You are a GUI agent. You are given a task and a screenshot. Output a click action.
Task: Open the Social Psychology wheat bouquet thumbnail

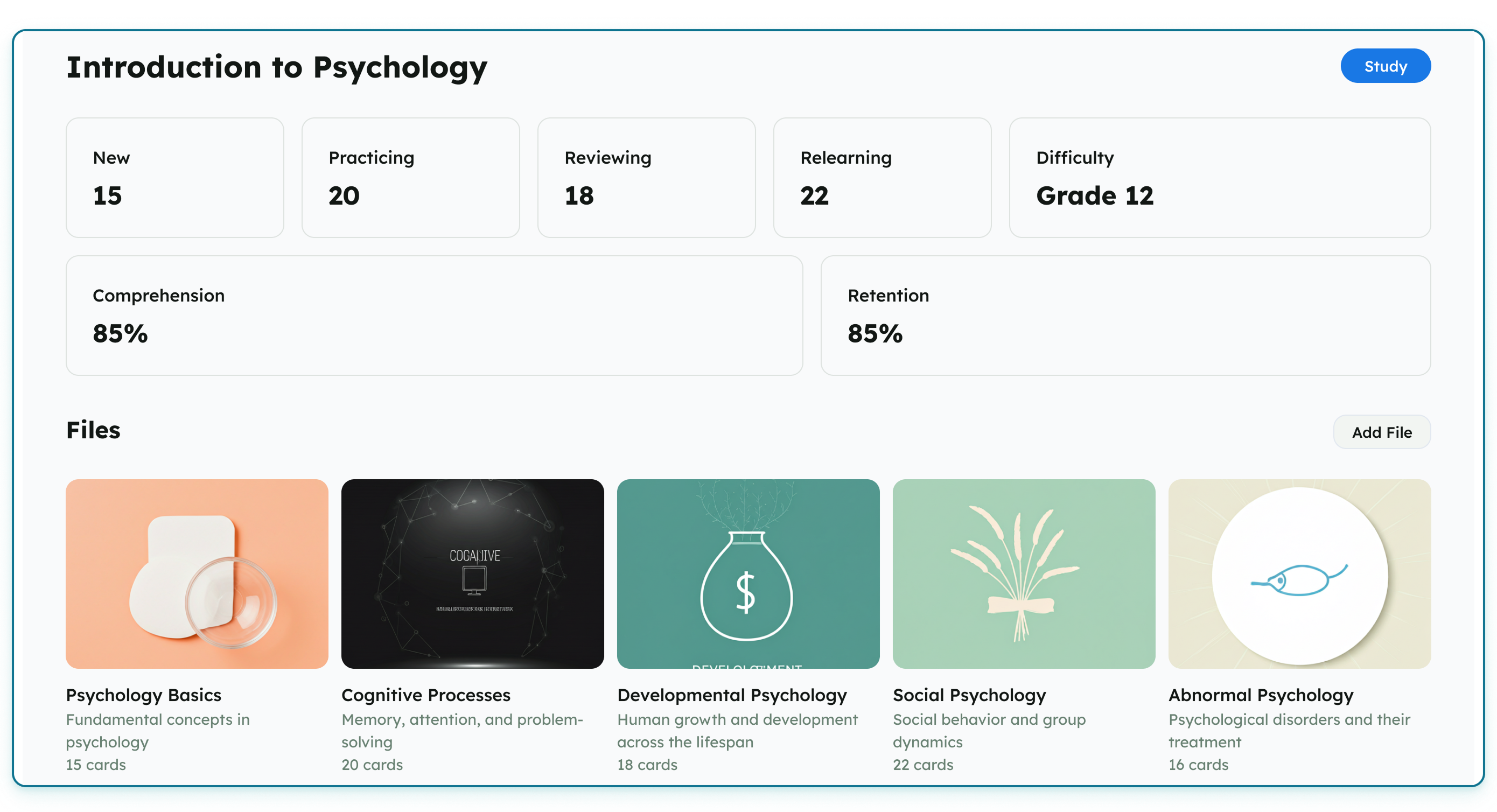tap(1023, 573)
